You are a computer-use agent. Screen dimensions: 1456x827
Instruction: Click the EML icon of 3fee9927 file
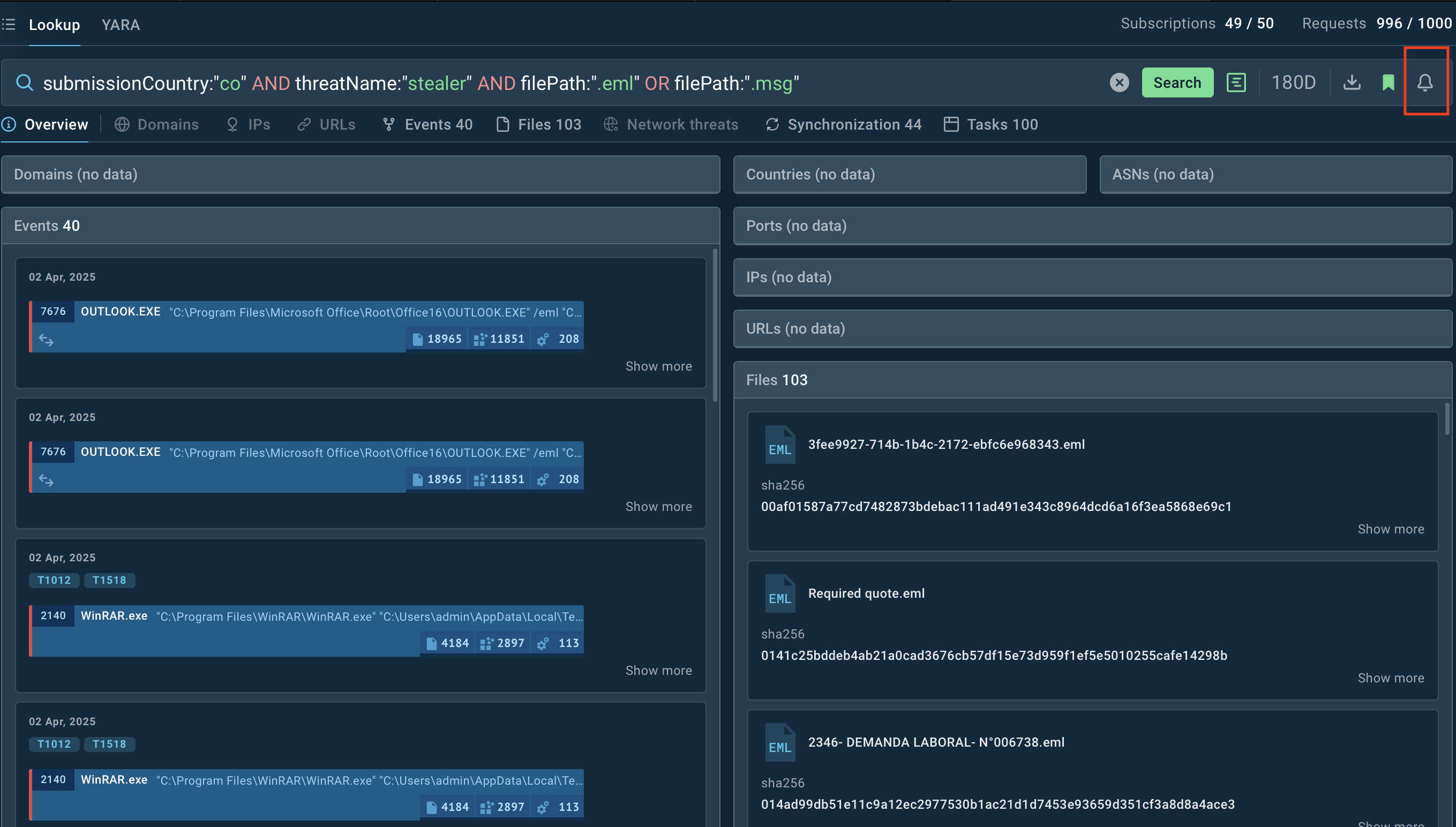click(780, 445)
